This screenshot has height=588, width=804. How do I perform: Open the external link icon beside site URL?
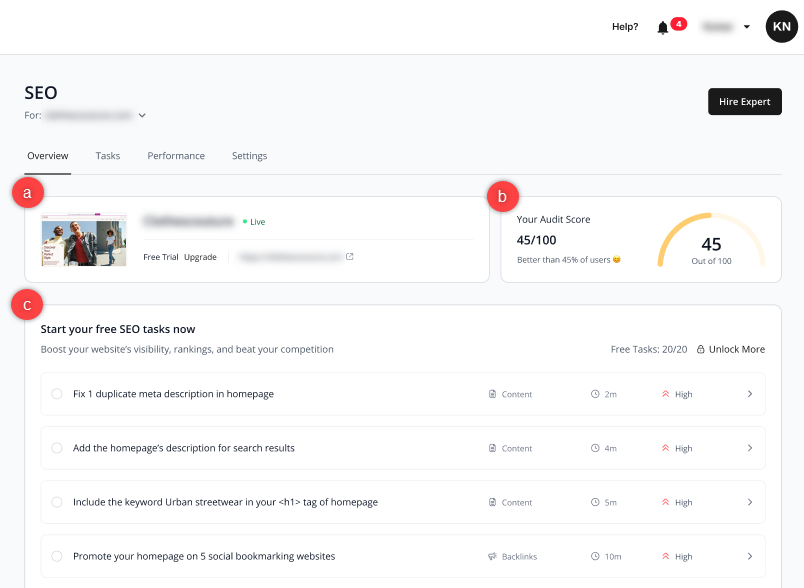pyautogui.click(x=350, y=256)
